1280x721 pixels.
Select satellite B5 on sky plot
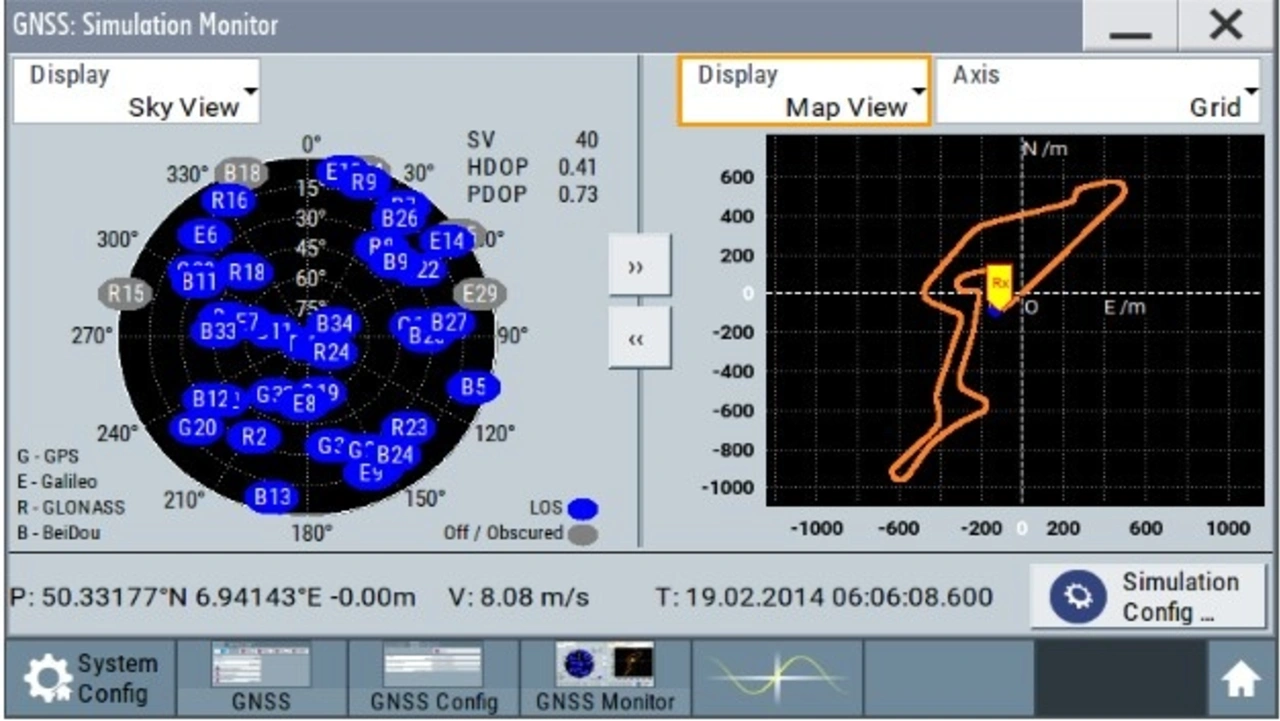coord(473,387)
